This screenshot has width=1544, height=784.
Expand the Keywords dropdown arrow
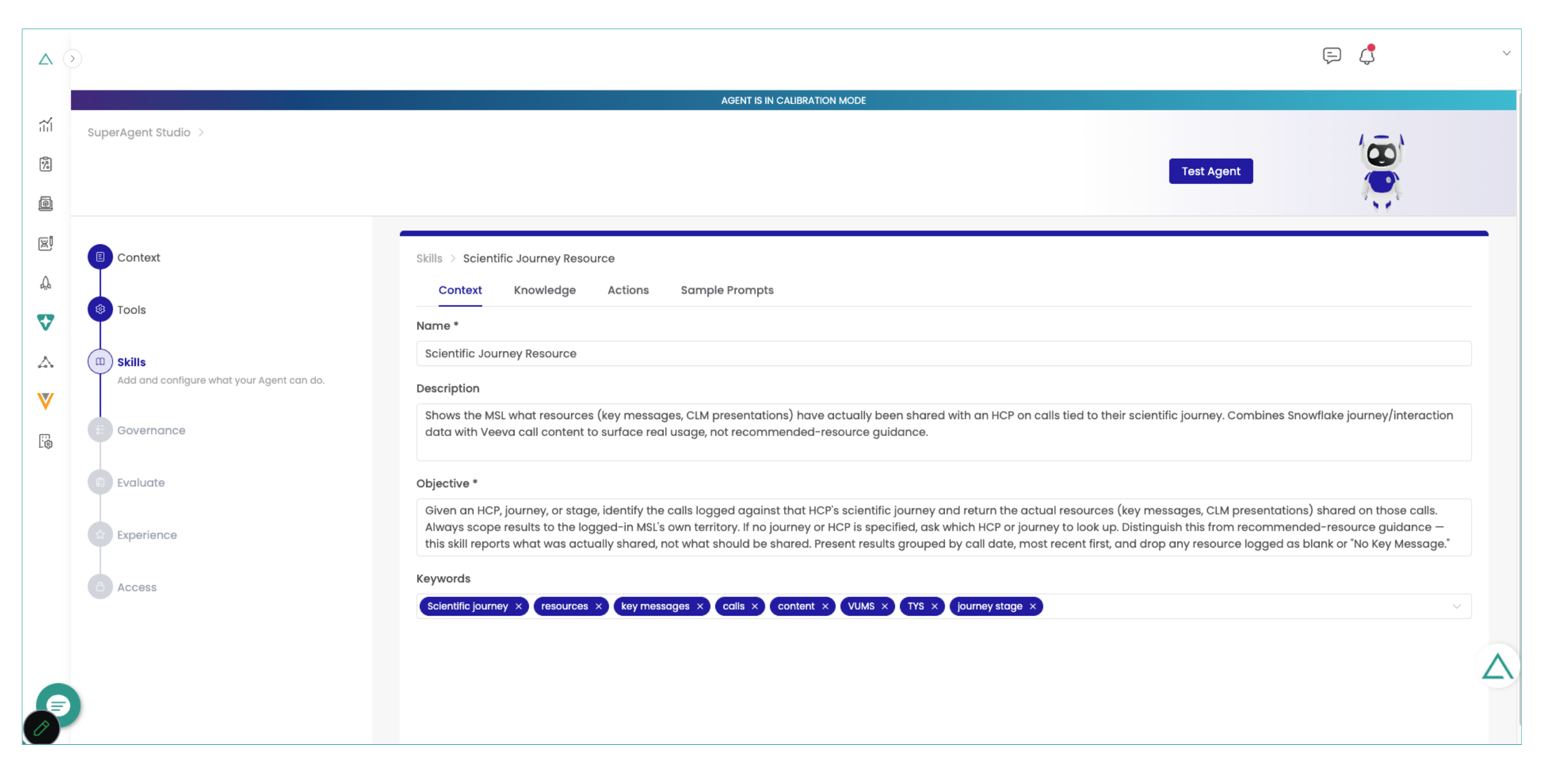click(x=1456, y=606)
